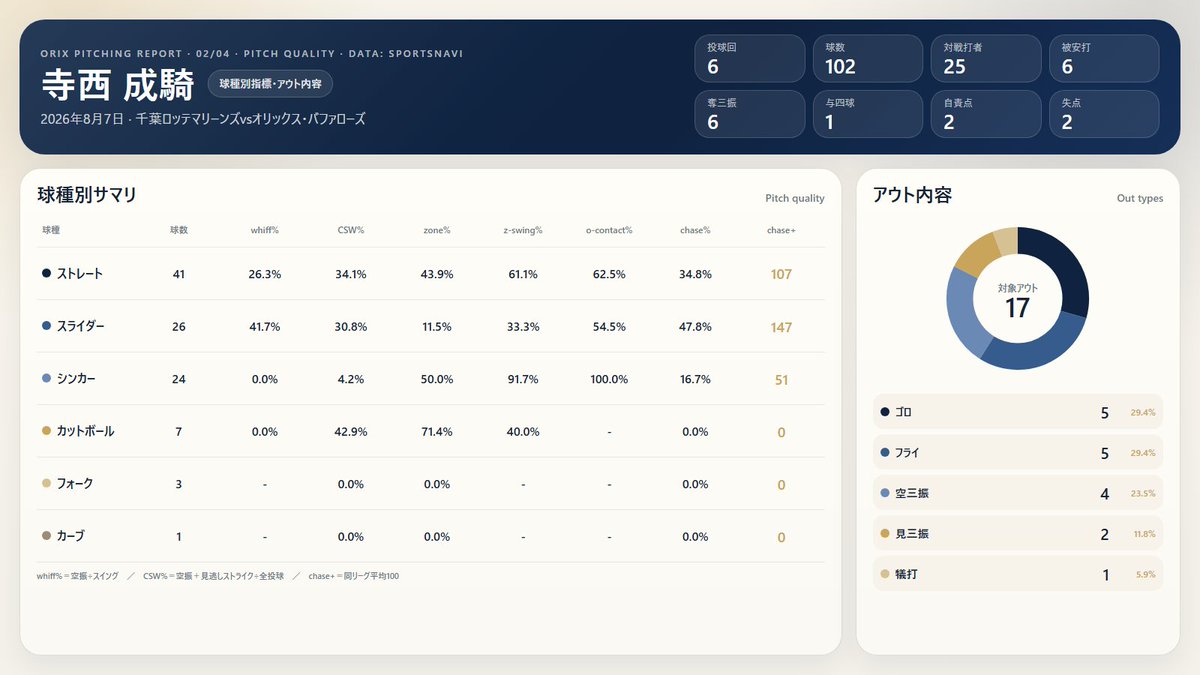The height and width of the screenshot is (675, 1200).
Task: Click the フライ out-type row
Action: click(x=1018, y=453)
